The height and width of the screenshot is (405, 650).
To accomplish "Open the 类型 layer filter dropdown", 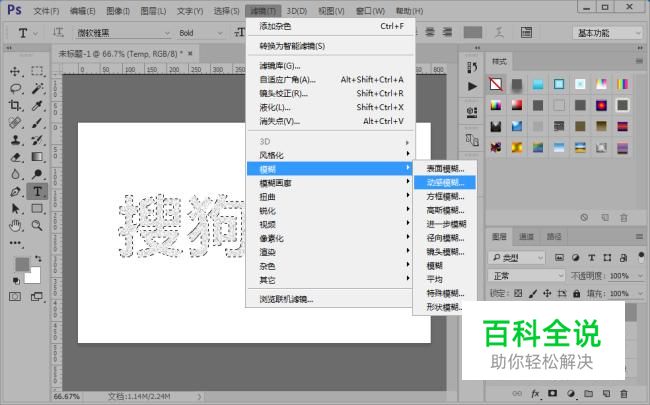I will point(517,258).
